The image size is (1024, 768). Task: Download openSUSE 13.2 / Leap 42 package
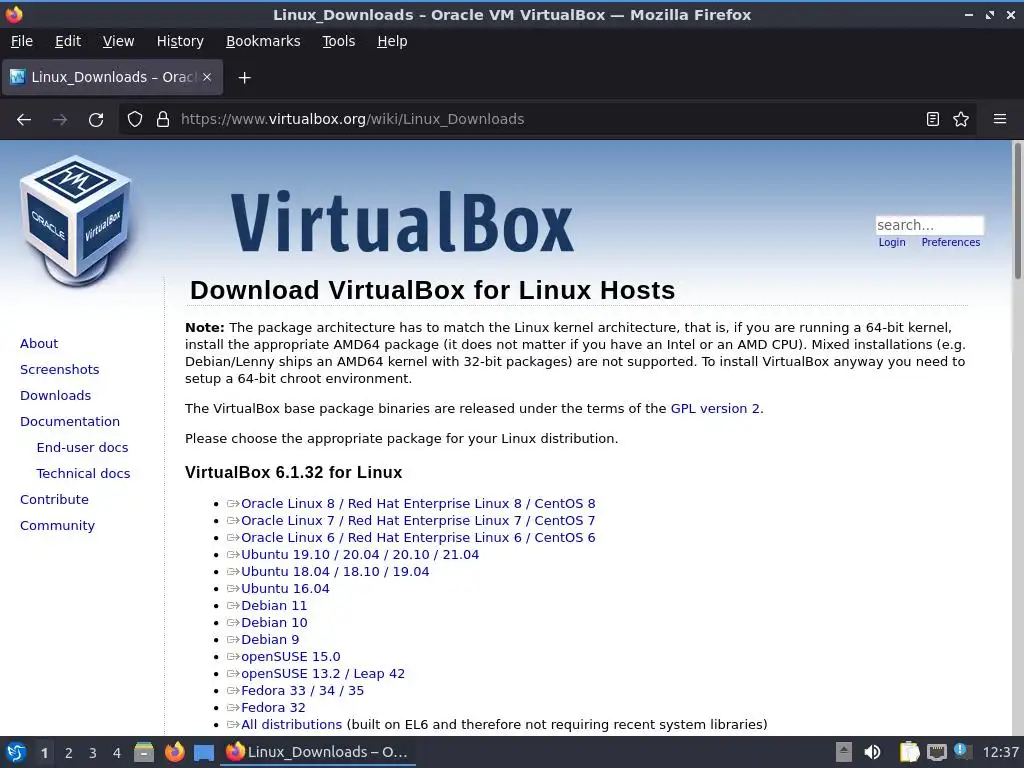click(x=323, y=673)
